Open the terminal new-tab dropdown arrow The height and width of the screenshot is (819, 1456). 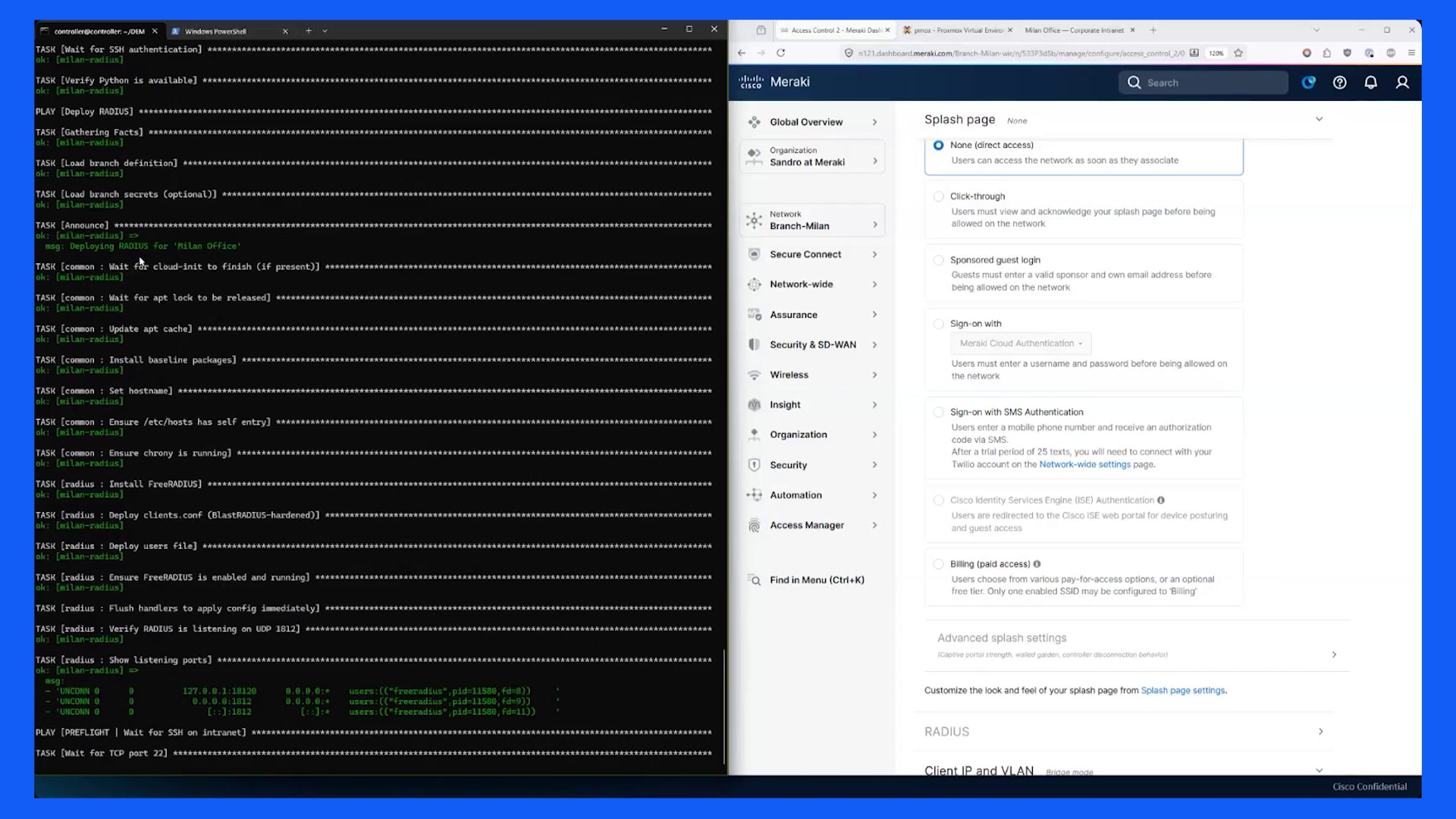coord(325,31)
